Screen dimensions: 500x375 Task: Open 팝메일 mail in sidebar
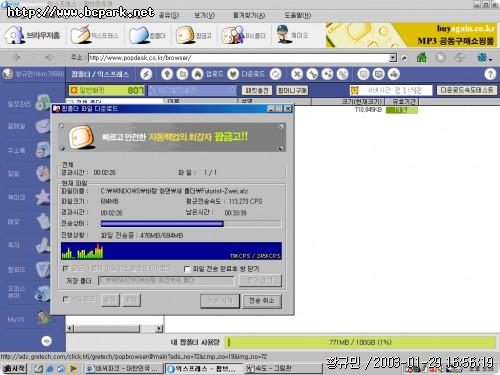pyautogui.click(x=28, y=126)
